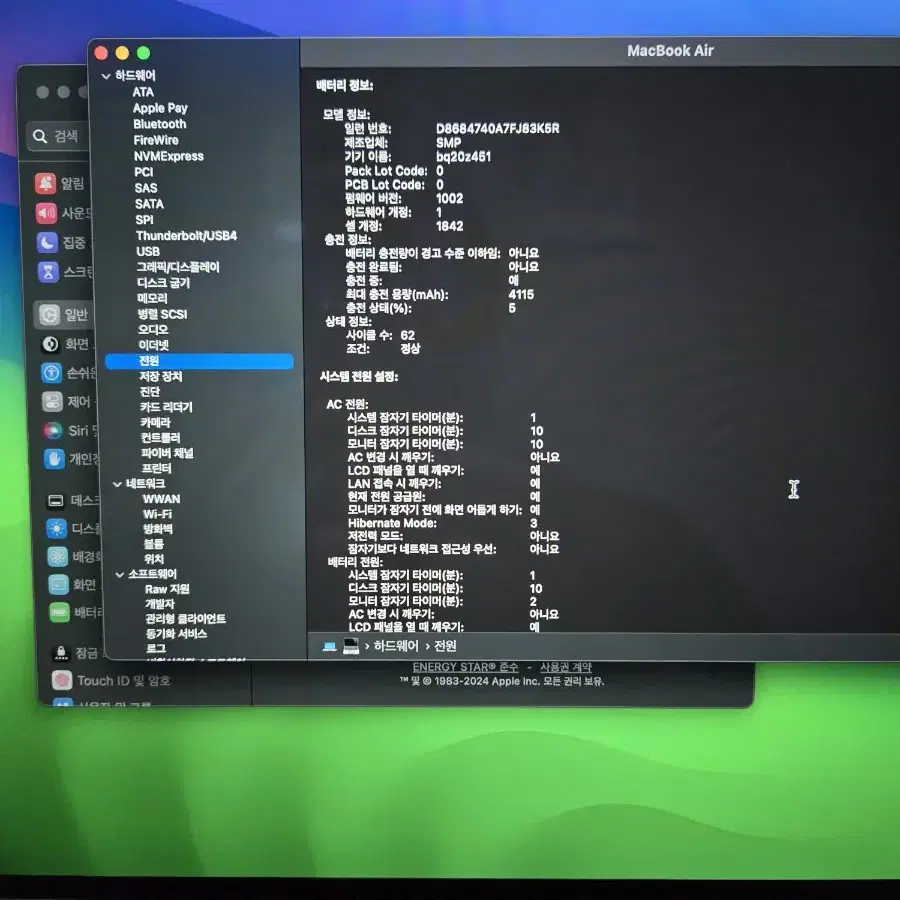Viewport: 900px width, 900px height.
Task: Select 일반 gear icon in Settings
Action: coord(49,315)
